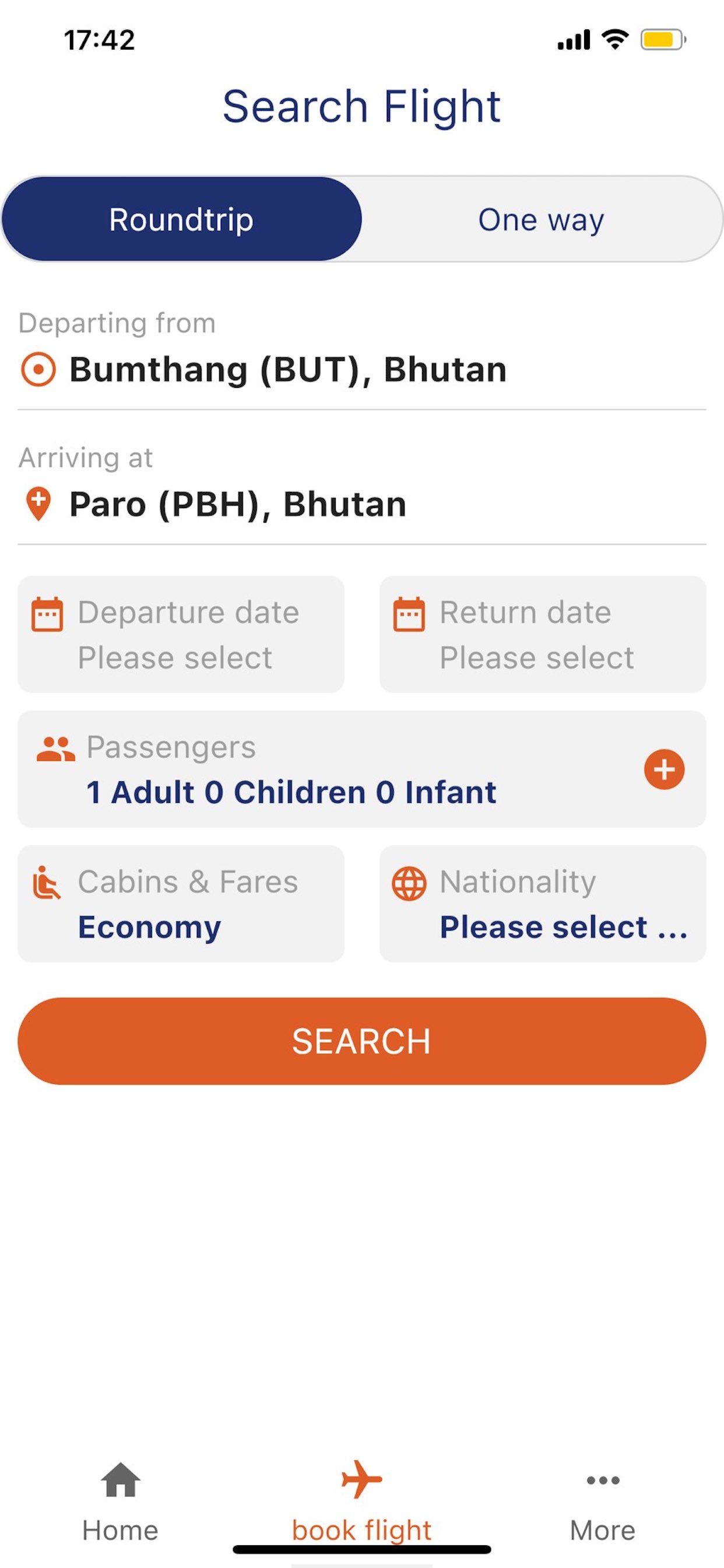Image resolution: width=724 pixels, height=1568 pixels.
Task: Select the Roundtrip option
Action: 181,219
